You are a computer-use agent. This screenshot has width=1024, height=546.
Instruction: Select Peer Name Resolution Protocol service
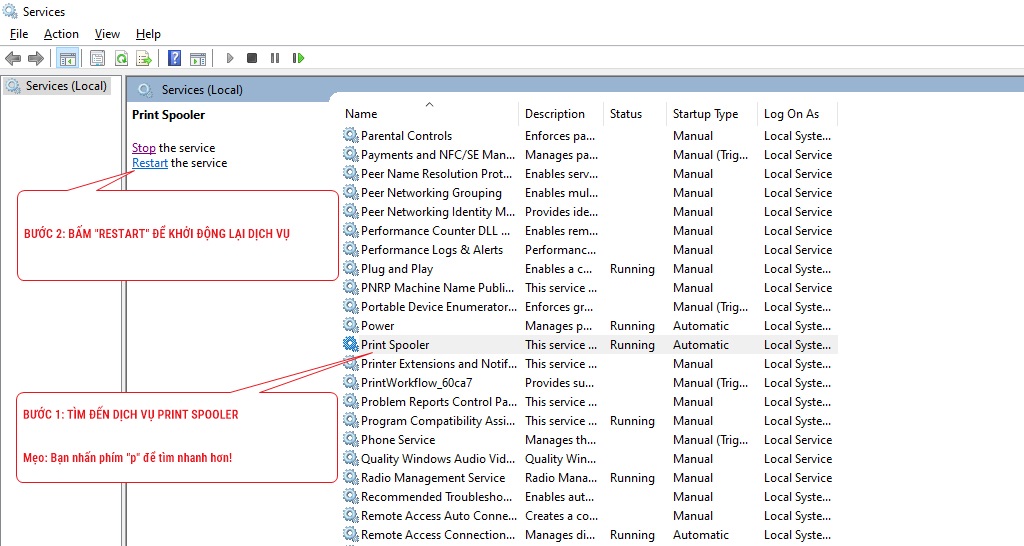pos(589,174)
